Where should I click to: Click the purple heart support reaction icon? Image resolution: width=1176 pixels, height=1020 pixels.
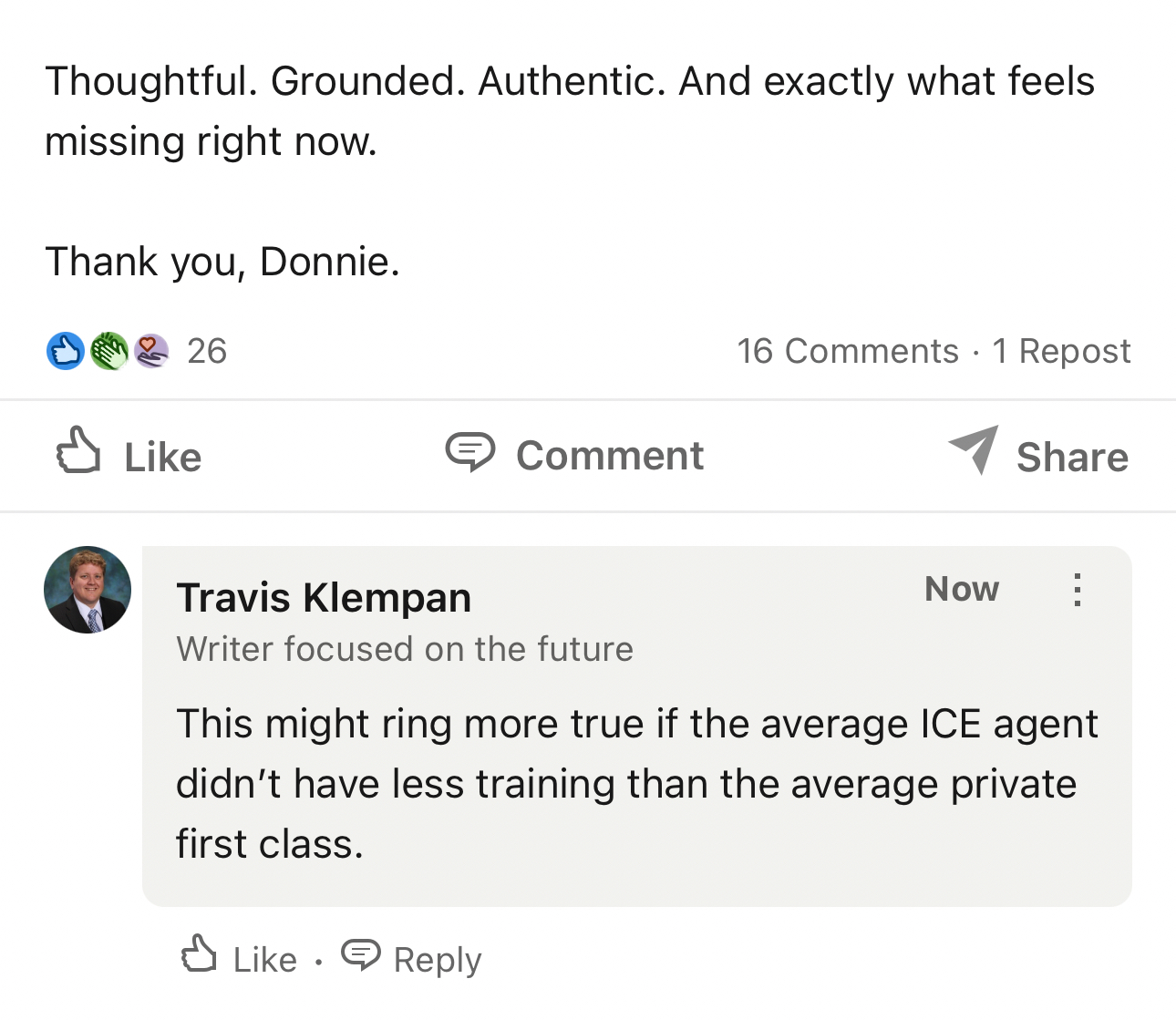pyautogui.click(x=151, y=351)
